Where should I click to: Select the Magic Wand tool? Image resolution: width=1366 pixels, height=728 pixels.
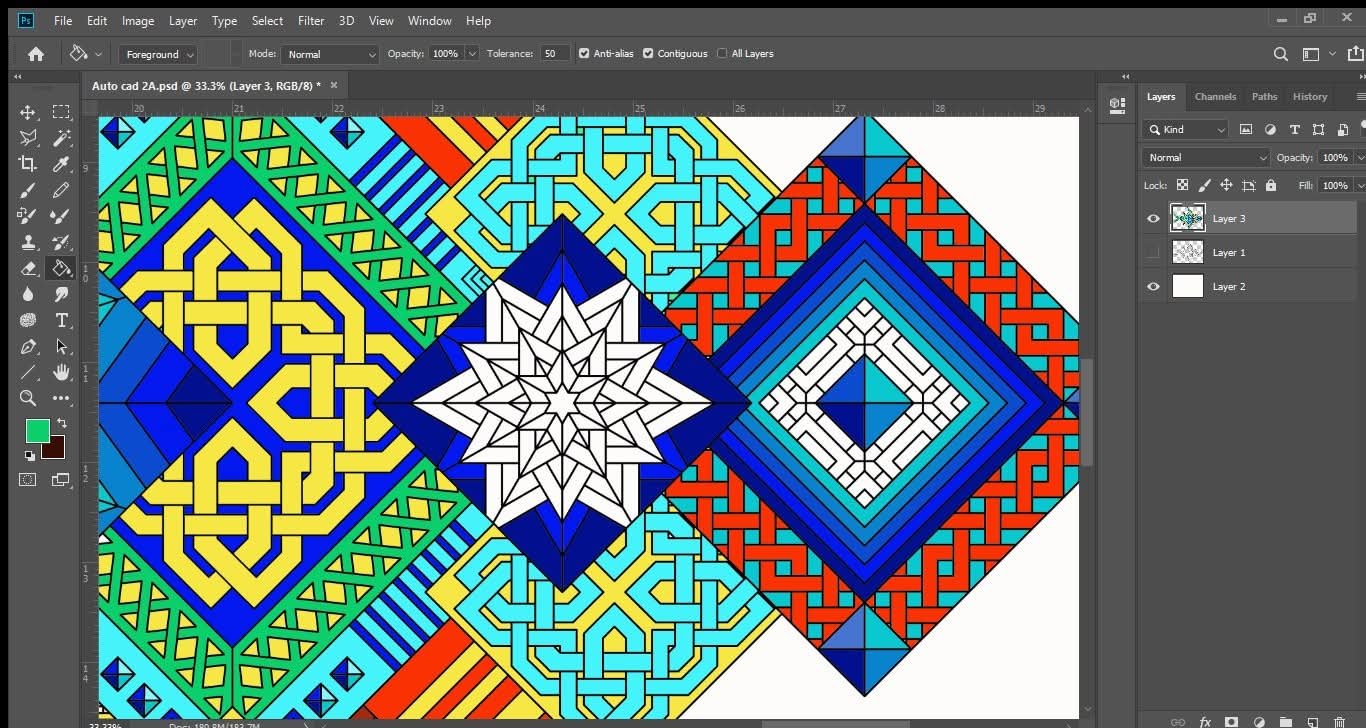tap(61, 138)
